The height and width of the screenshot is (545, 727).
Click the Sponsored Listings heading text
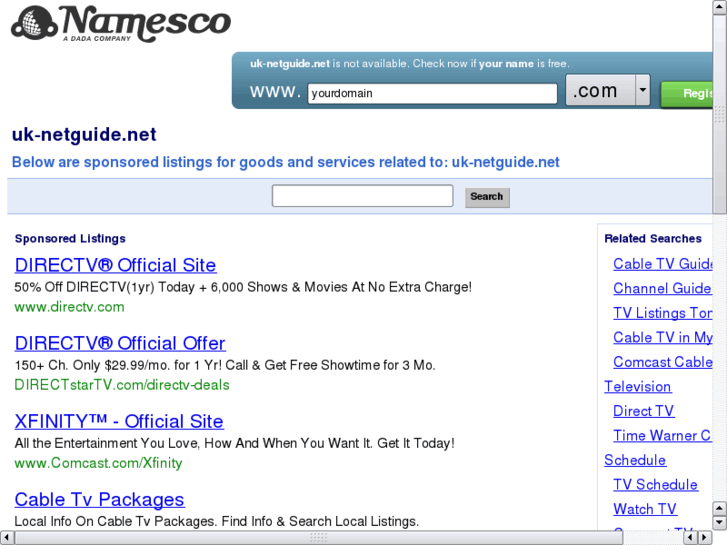coord(70,238)
